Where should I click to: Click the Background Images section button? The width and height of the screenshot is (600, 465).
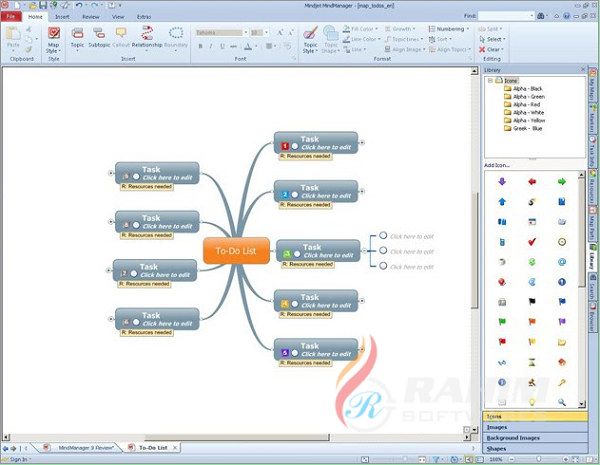click(516, 438)
